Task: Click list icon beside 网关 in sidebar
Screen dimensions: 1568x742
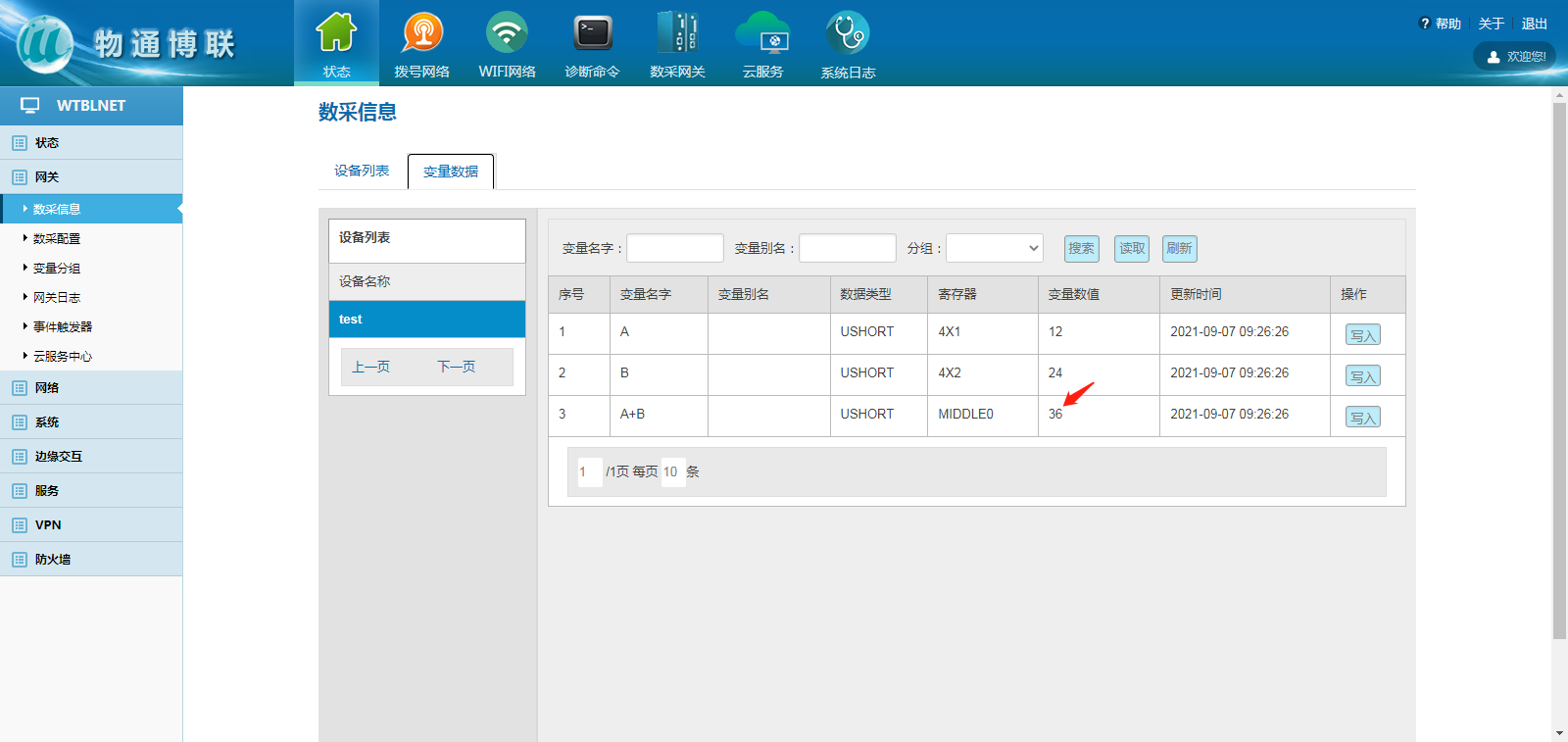Action: coord(20,177)
